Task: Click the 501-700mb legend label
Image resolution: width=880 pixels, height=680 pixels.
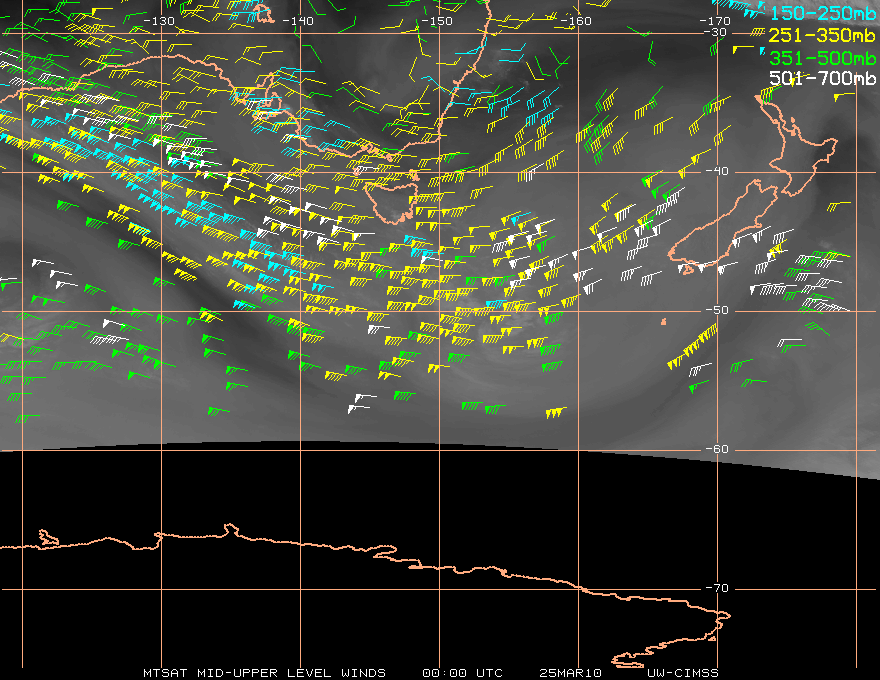Action: coord(822,79)
